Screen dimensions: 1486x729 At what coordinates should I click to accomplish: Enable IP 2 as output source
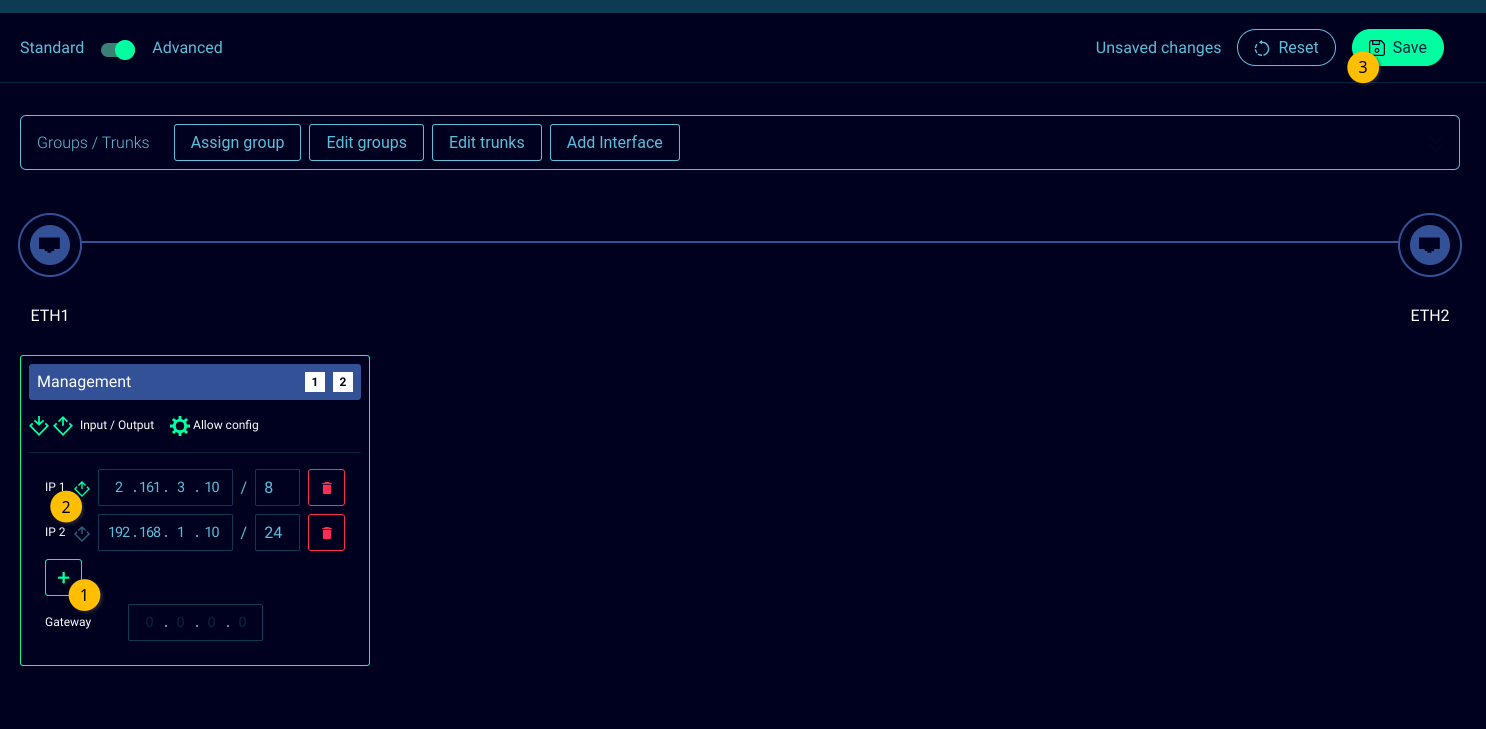[x=82, y=533]
